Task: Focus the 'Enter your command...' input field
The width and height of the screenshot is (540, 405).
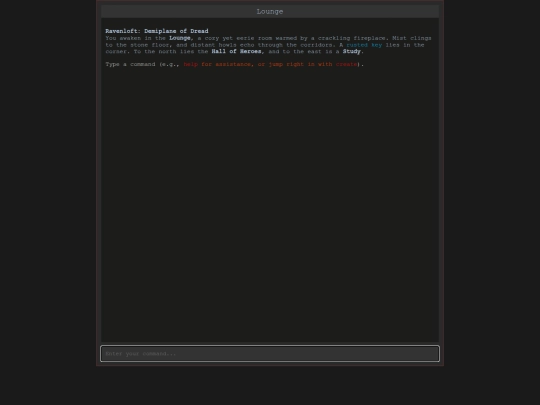Action: coord(270,354)
